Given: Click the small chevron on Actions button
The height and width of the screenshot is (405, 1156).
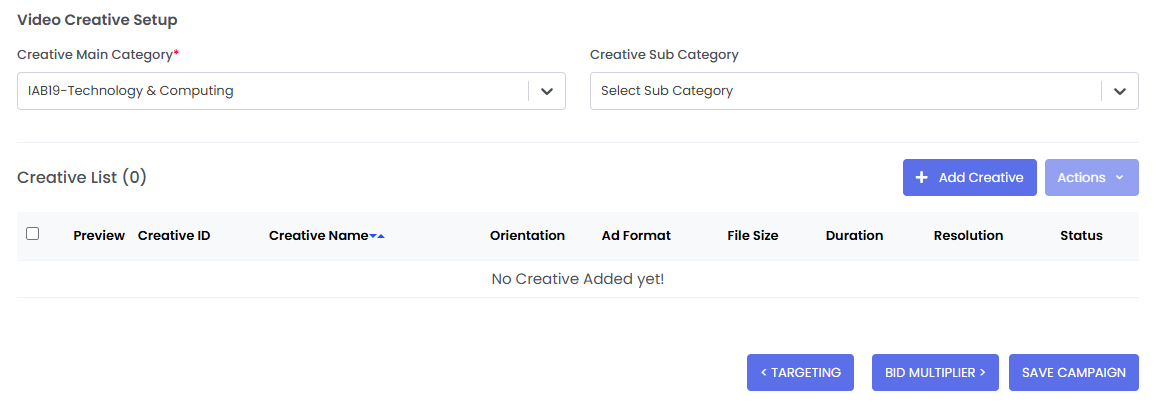Looking at the screenshot, I should (1119, 178).
